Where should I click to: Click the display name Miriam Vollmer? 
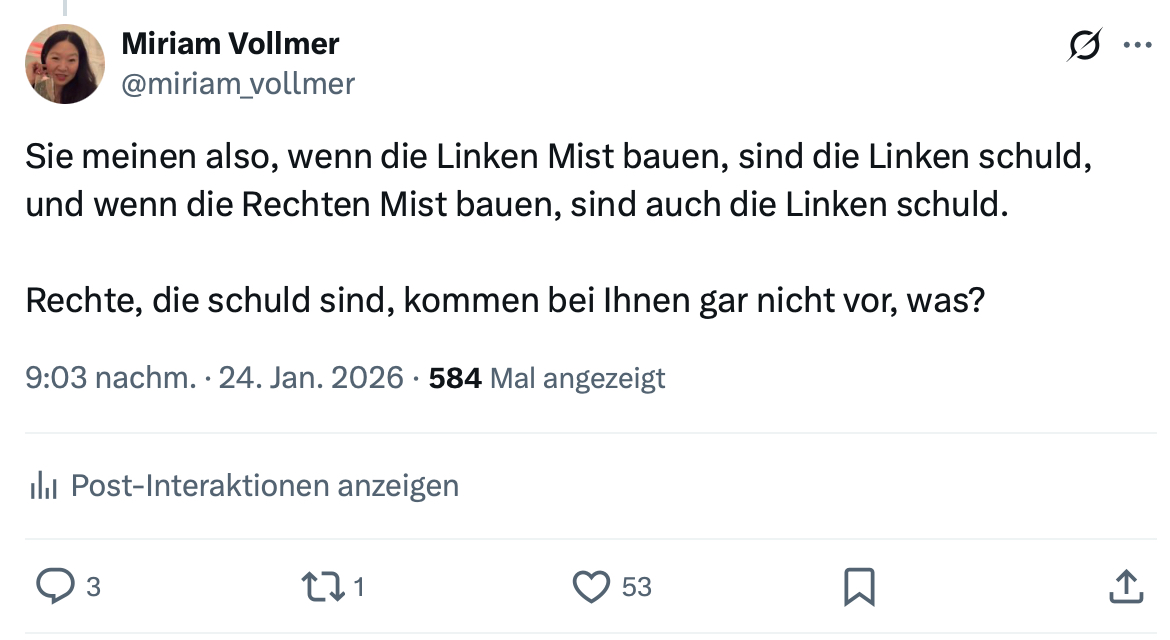pyautogui.click(x=230, y=44)
